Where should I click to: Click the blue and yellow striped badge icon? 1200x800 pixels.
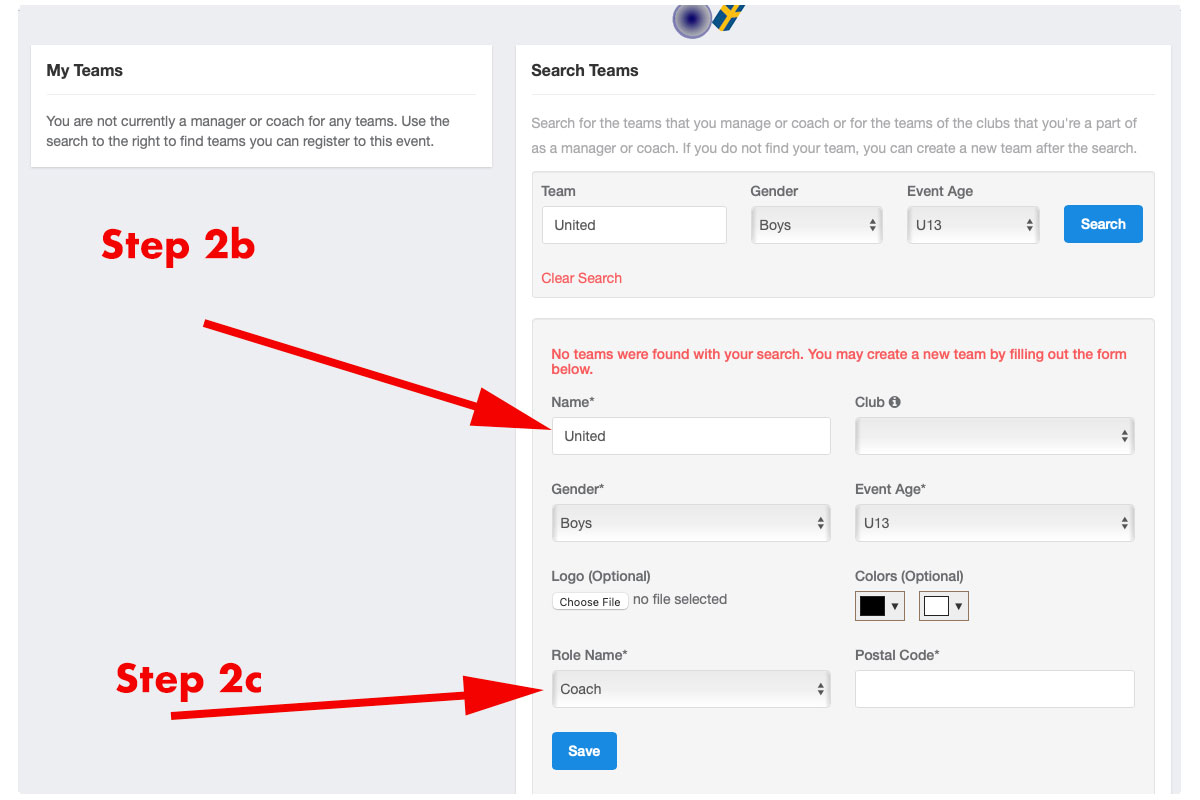[729, 17]
